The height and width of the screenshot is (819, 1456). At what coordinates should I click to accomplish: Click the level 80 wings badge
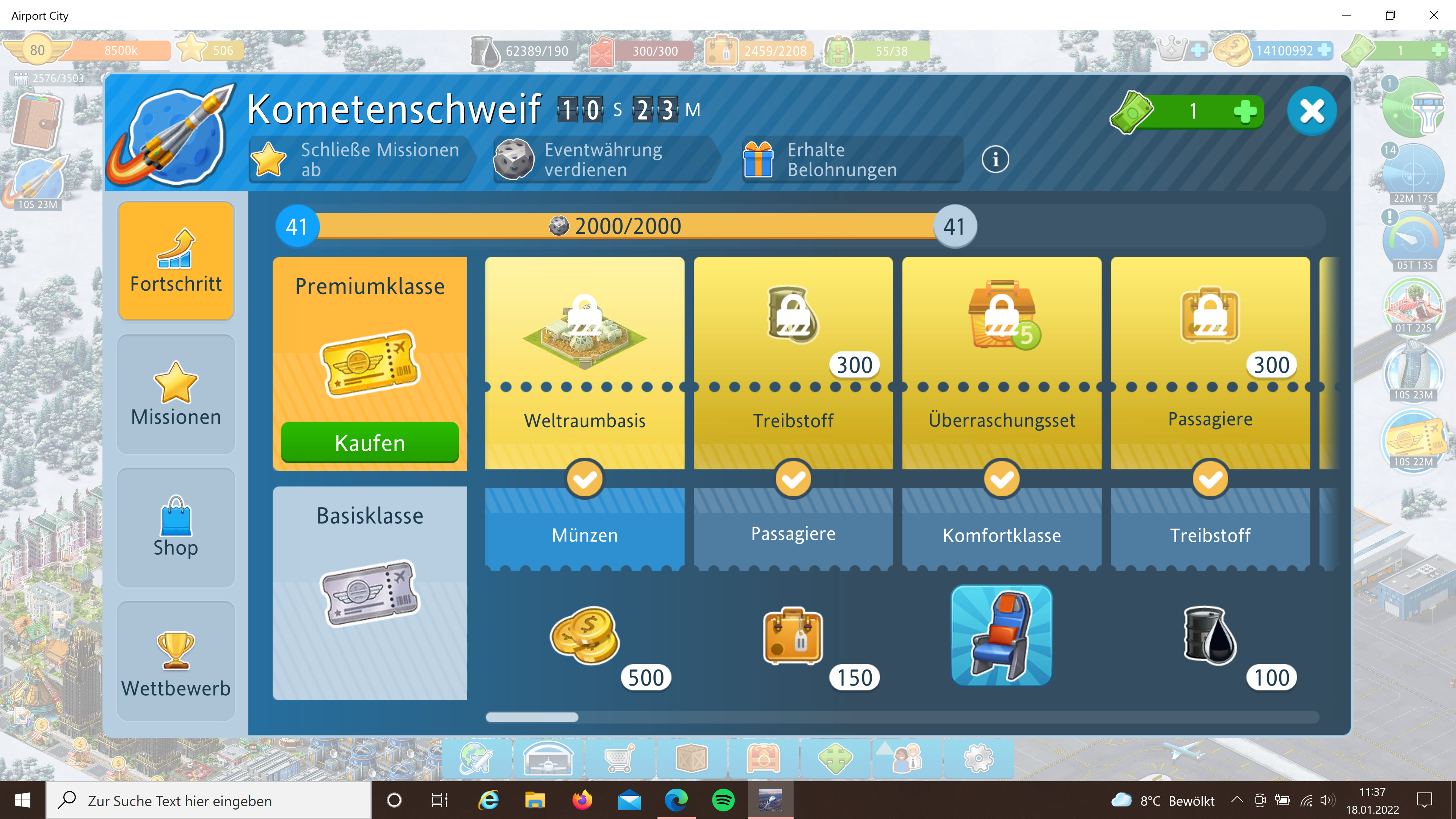pyautogui.click(x=37, y=50)
